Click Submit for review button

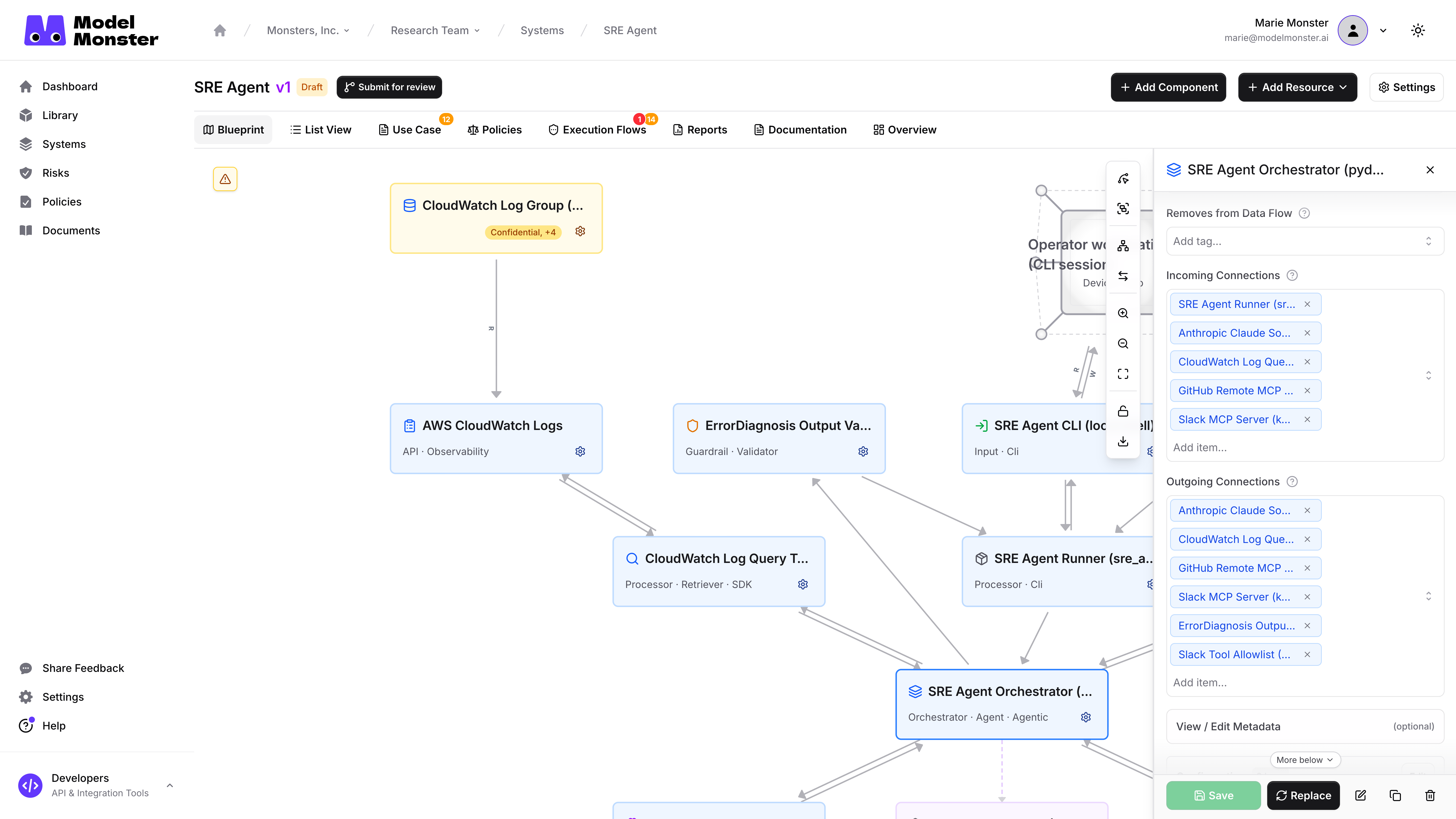pyautogui.click(x=390, y=87)
